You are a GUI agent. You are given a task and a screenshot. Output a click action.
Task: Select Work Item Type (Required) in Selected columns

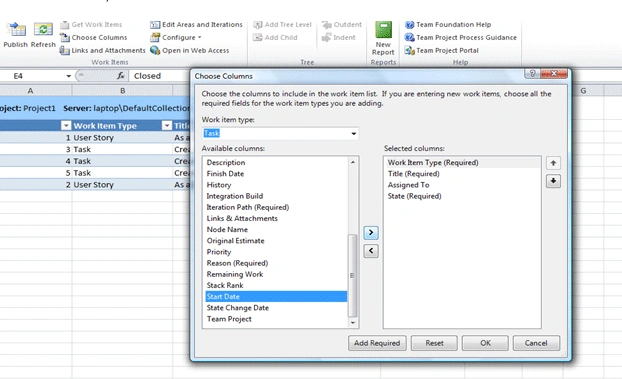pos(462,163)
